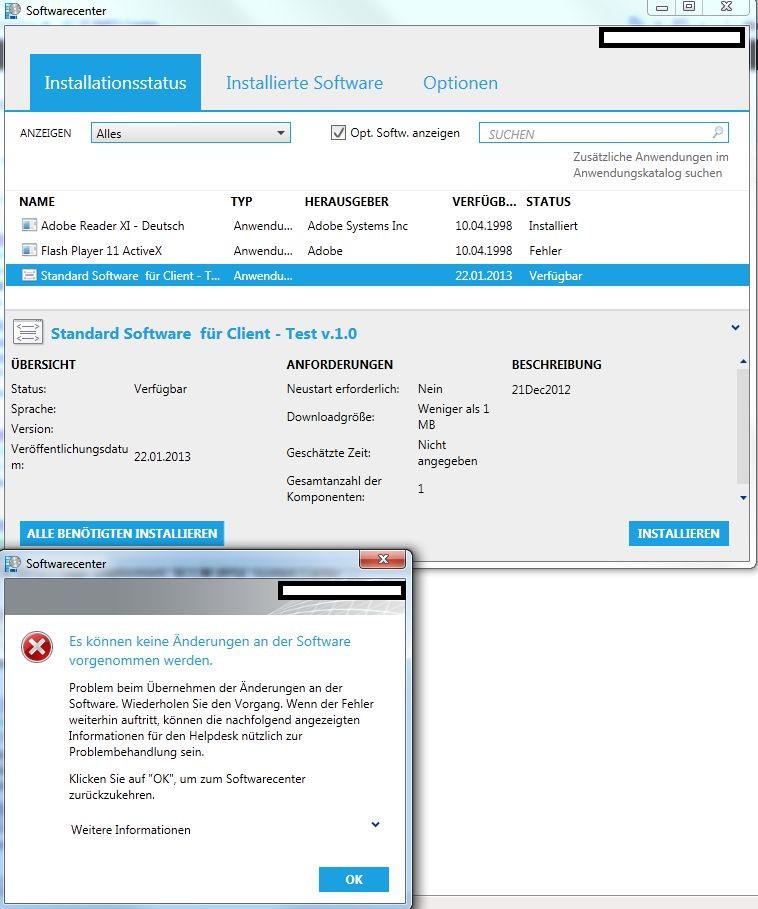This screenshot has height=909, width=758.
Task: Minimize the main Softwarecenter window
Action: [x=661, y=6]
